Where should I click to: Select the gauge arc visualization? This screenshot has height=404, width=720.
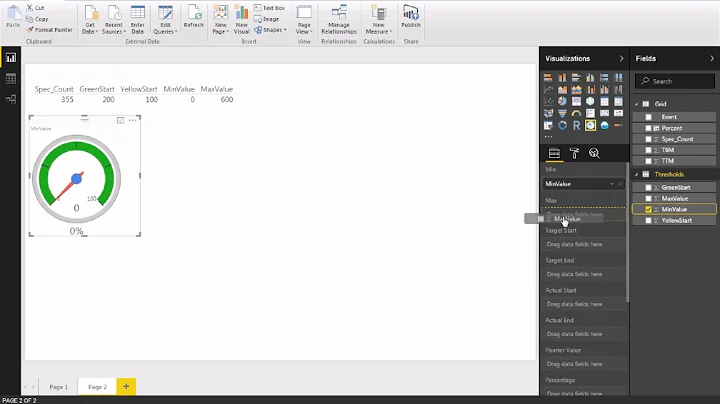(x=576, y=113)
